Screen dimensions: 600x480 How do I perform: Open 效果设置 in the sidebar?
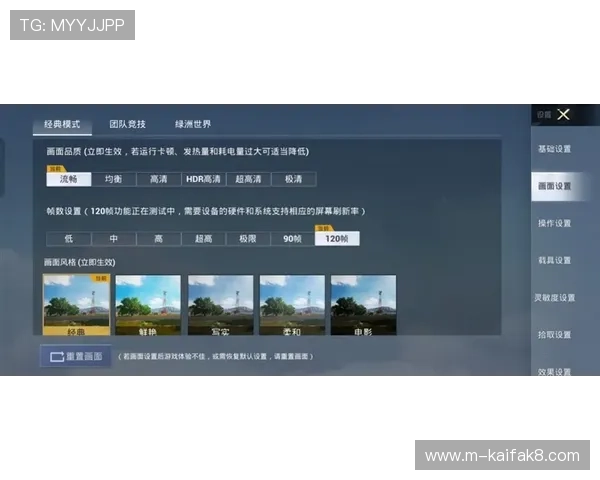tap(554, 371)
